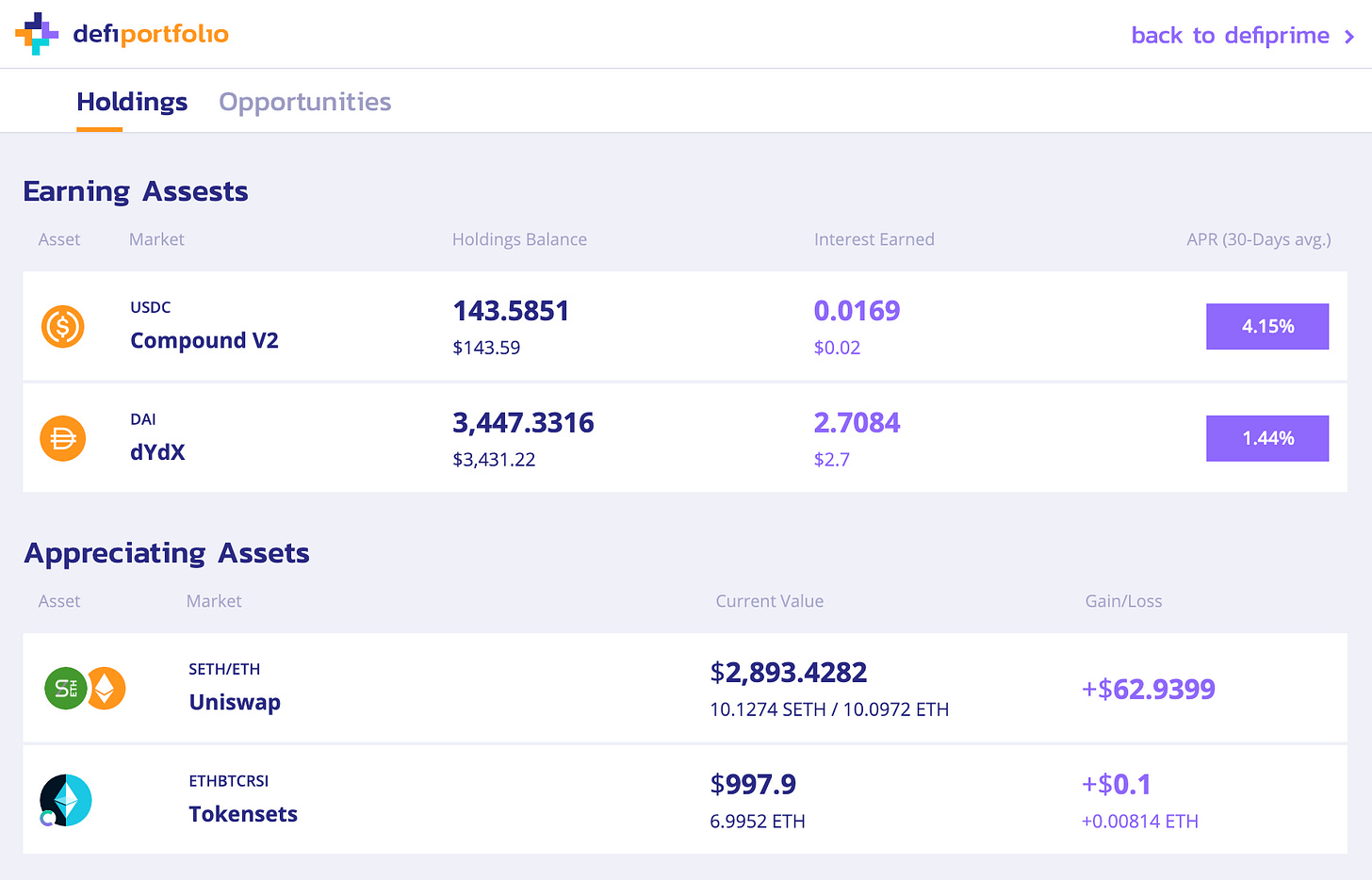Click the 1.44% APR badge
The height and width of the screenshot is (880, 1372).
click(x=1266, y=439)
